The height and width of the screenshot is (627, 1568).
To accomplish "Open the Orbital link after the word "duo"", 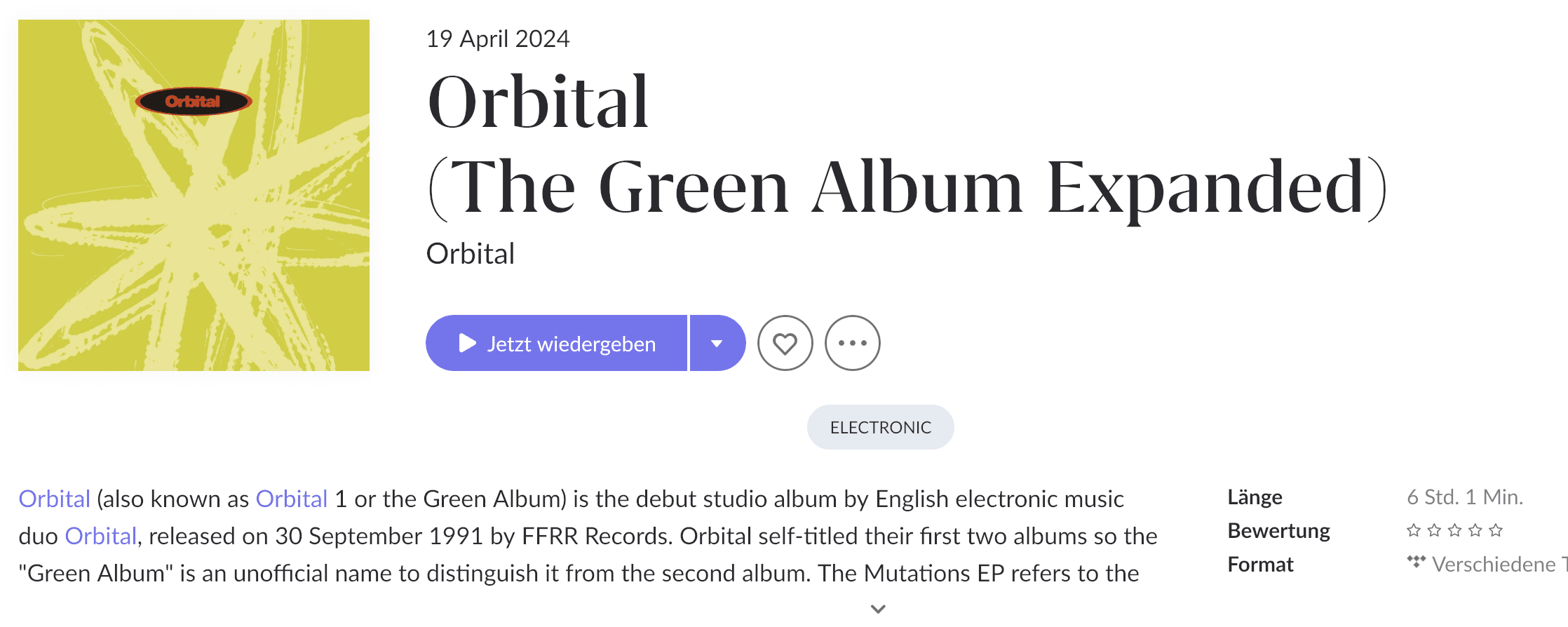I will (100, 536).
